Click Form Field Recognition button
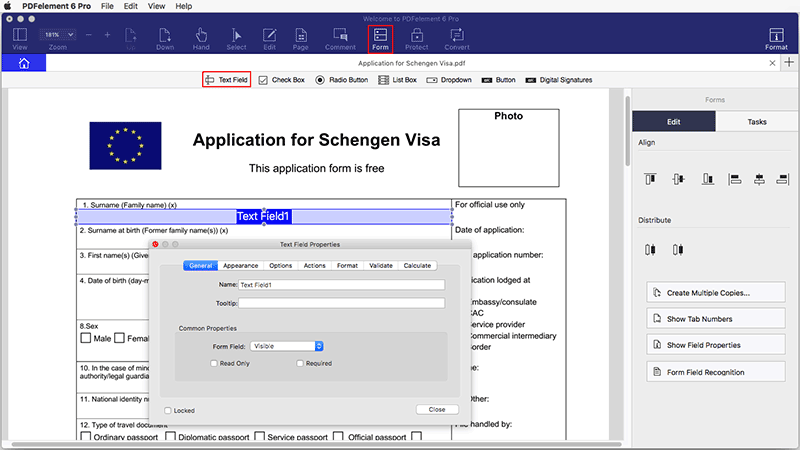Screen dimensions: 800x450 click(716, 372)
